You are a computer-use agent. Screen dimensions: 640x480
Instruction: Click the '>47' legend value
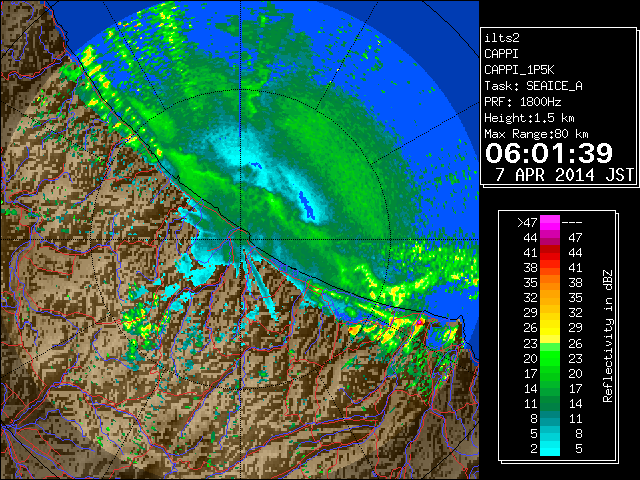click(527, 222)
